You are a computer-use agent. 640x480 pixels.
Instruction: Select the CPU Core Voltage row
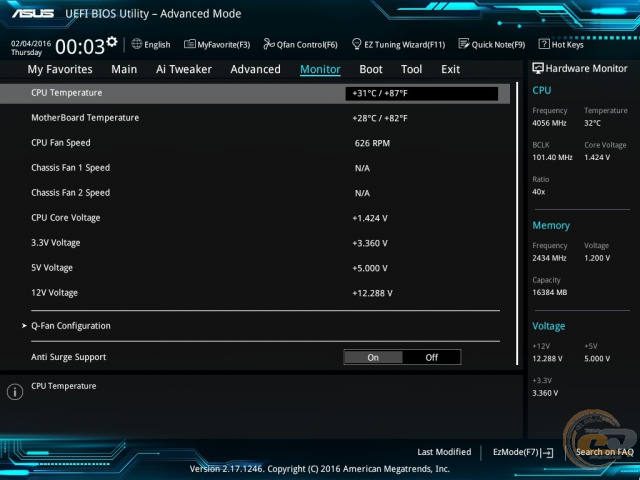(255, 218)
